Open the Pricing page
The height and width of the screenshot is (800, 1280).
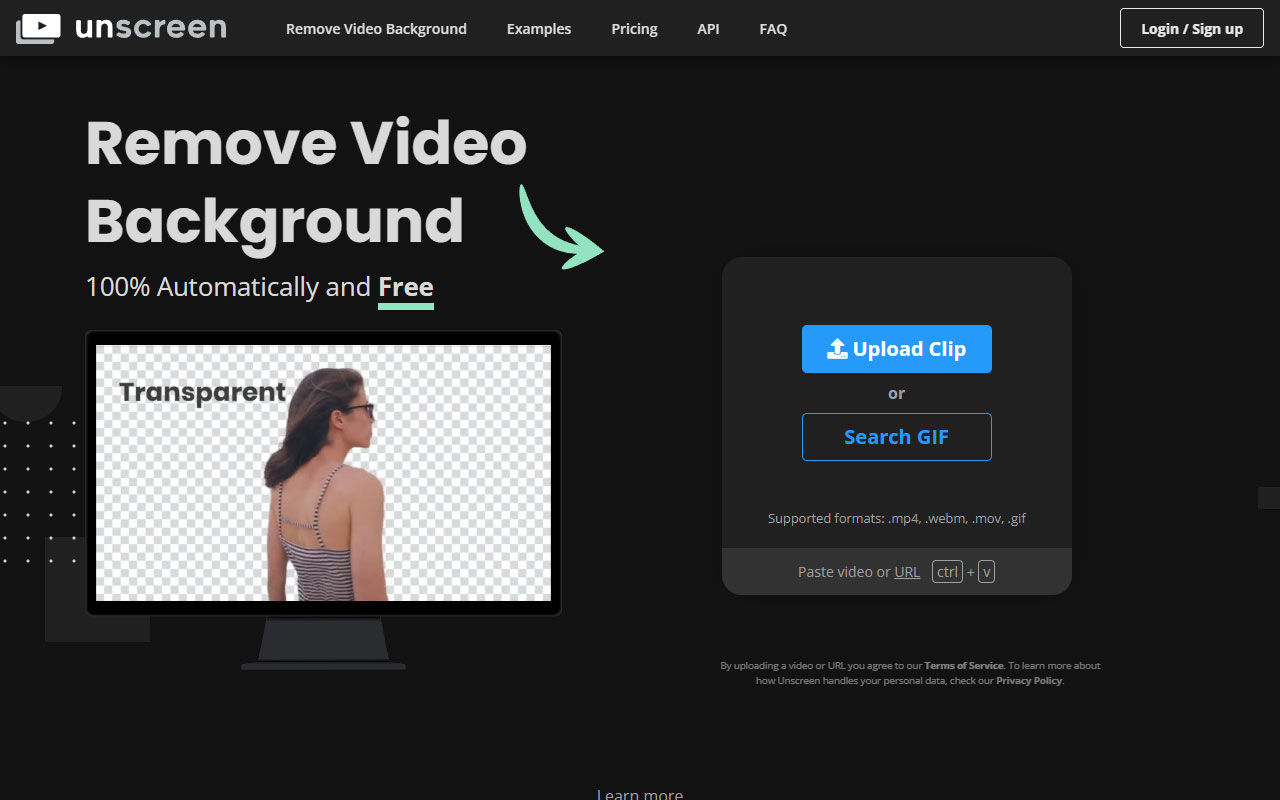[634, 28]
